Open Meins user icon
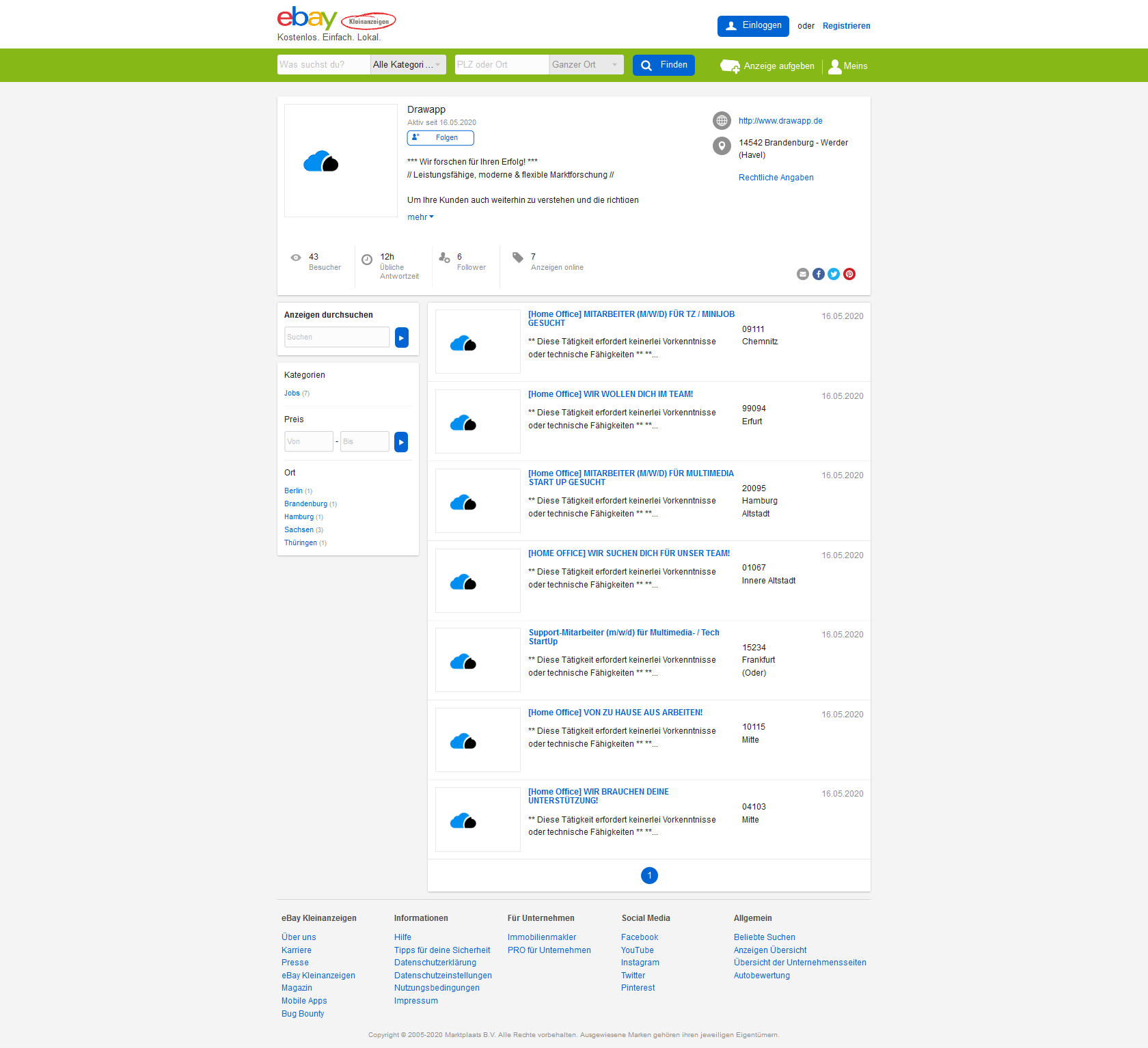Screen dimensions: 1148x1048 click(x=834, y=66)
